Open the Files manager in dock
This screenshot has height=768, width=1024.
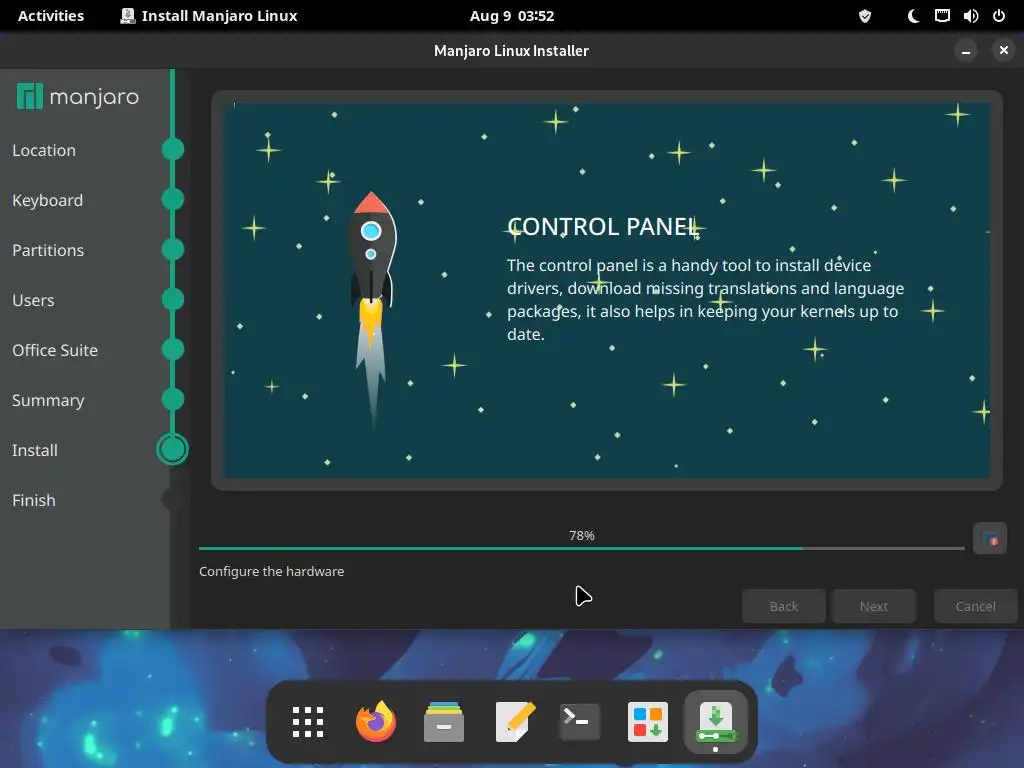coord(444,722)
